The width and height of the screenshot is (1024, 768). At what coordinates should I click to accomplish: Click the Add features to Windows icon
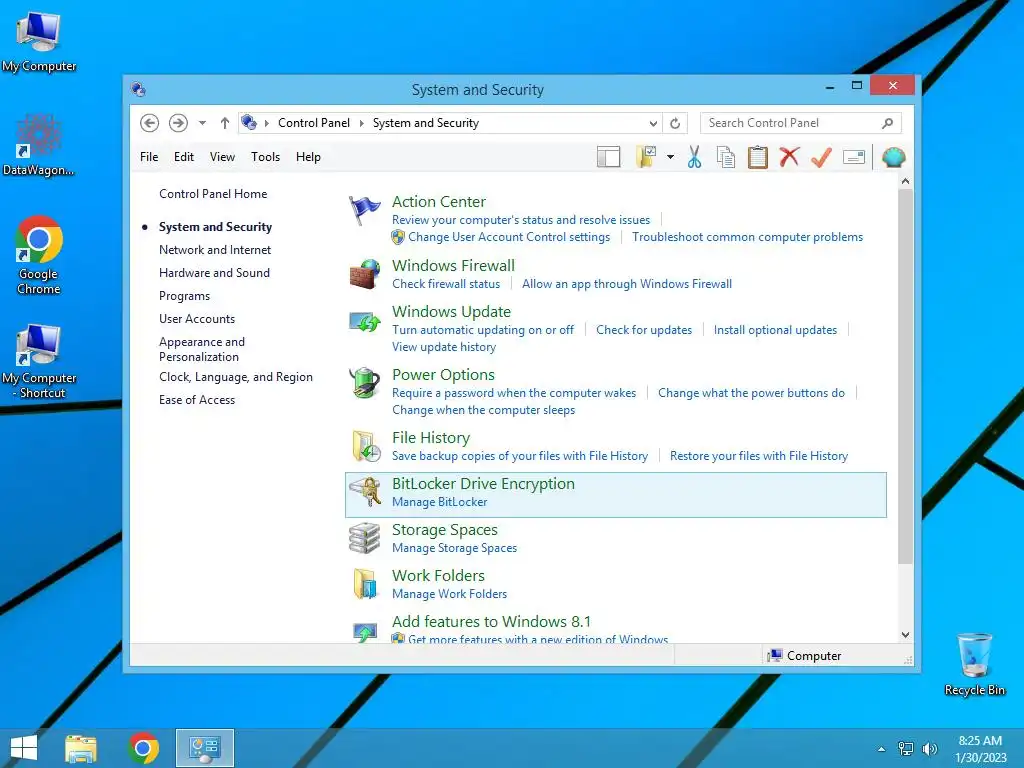pyautogui.click(x=365, y=631)
